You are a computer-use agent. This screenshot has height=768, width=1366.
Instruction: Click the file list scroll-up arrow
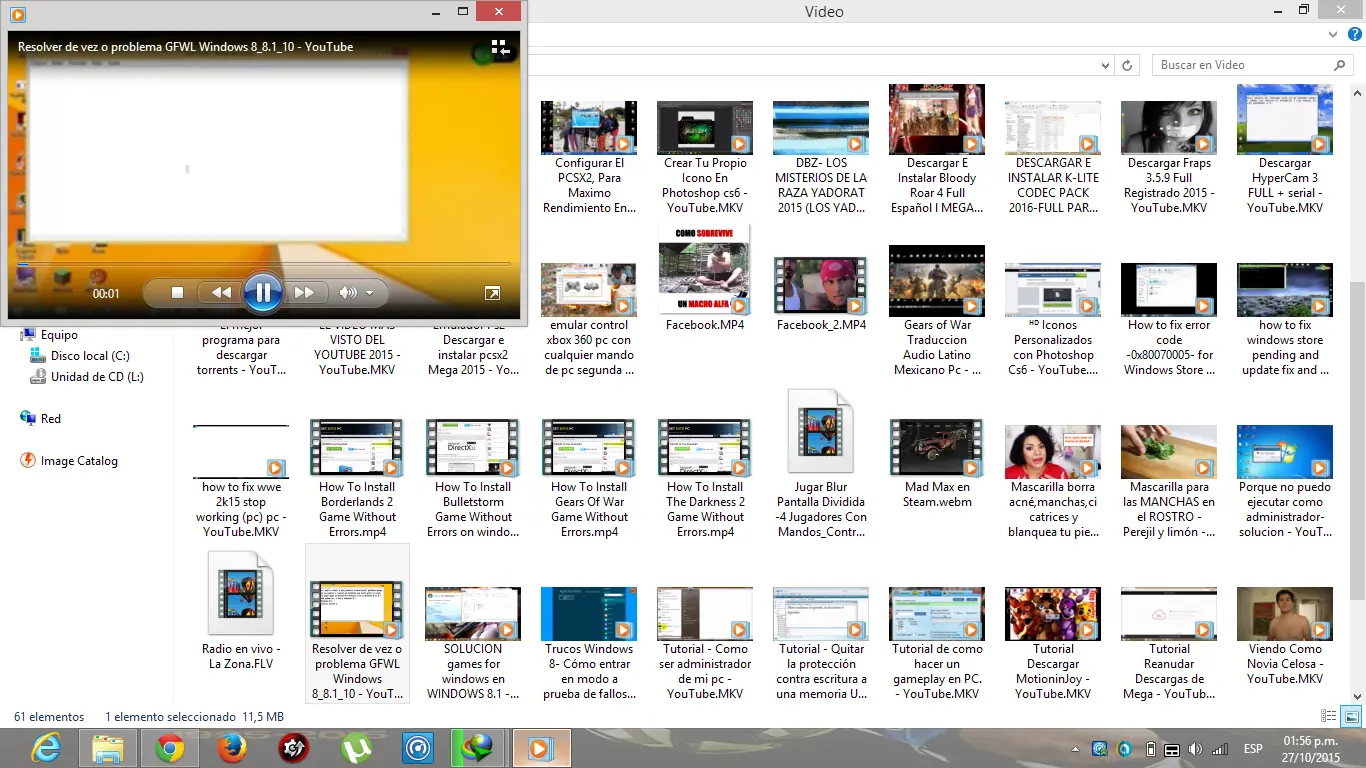(1357, 92)
